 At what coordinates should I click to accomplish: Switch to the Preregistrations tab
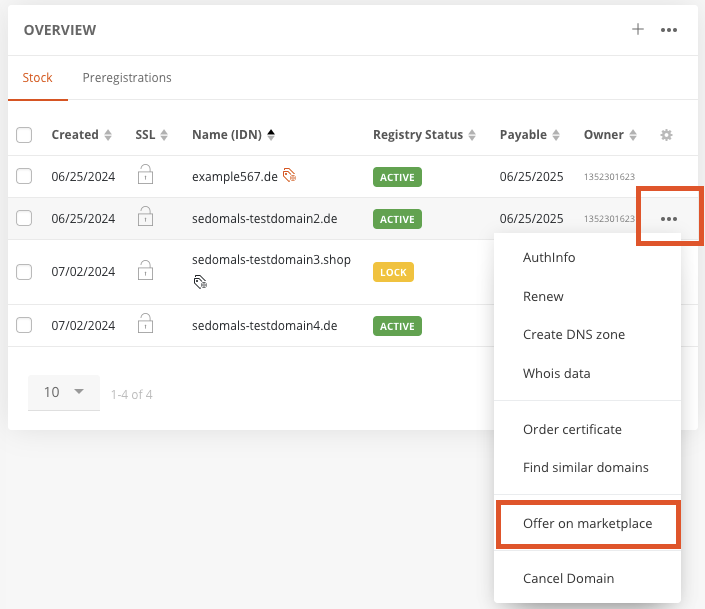127,78
